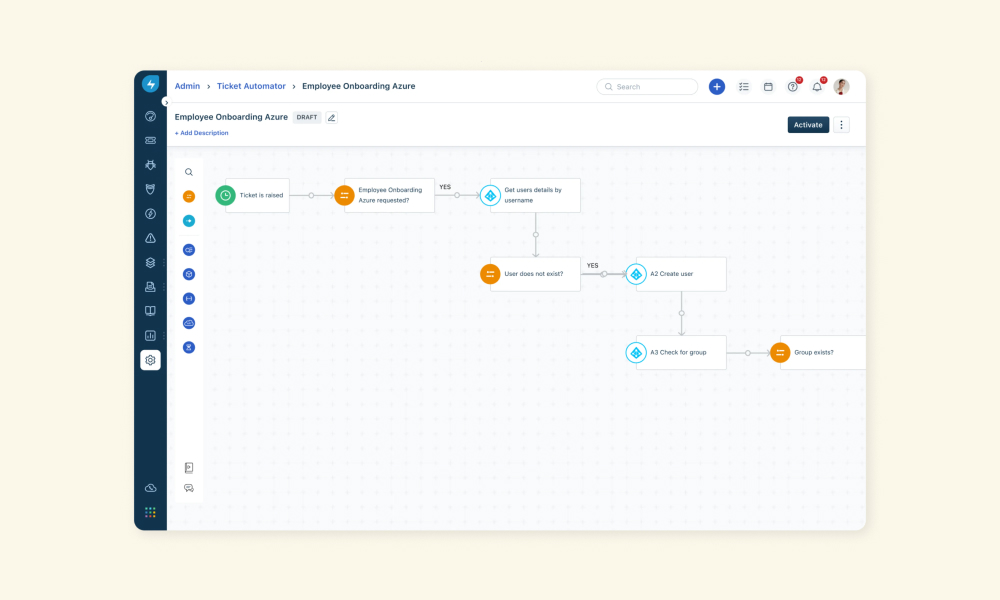Select the A3 Check for group node
The image size is (1000, 600).
(x=681, y=353)
